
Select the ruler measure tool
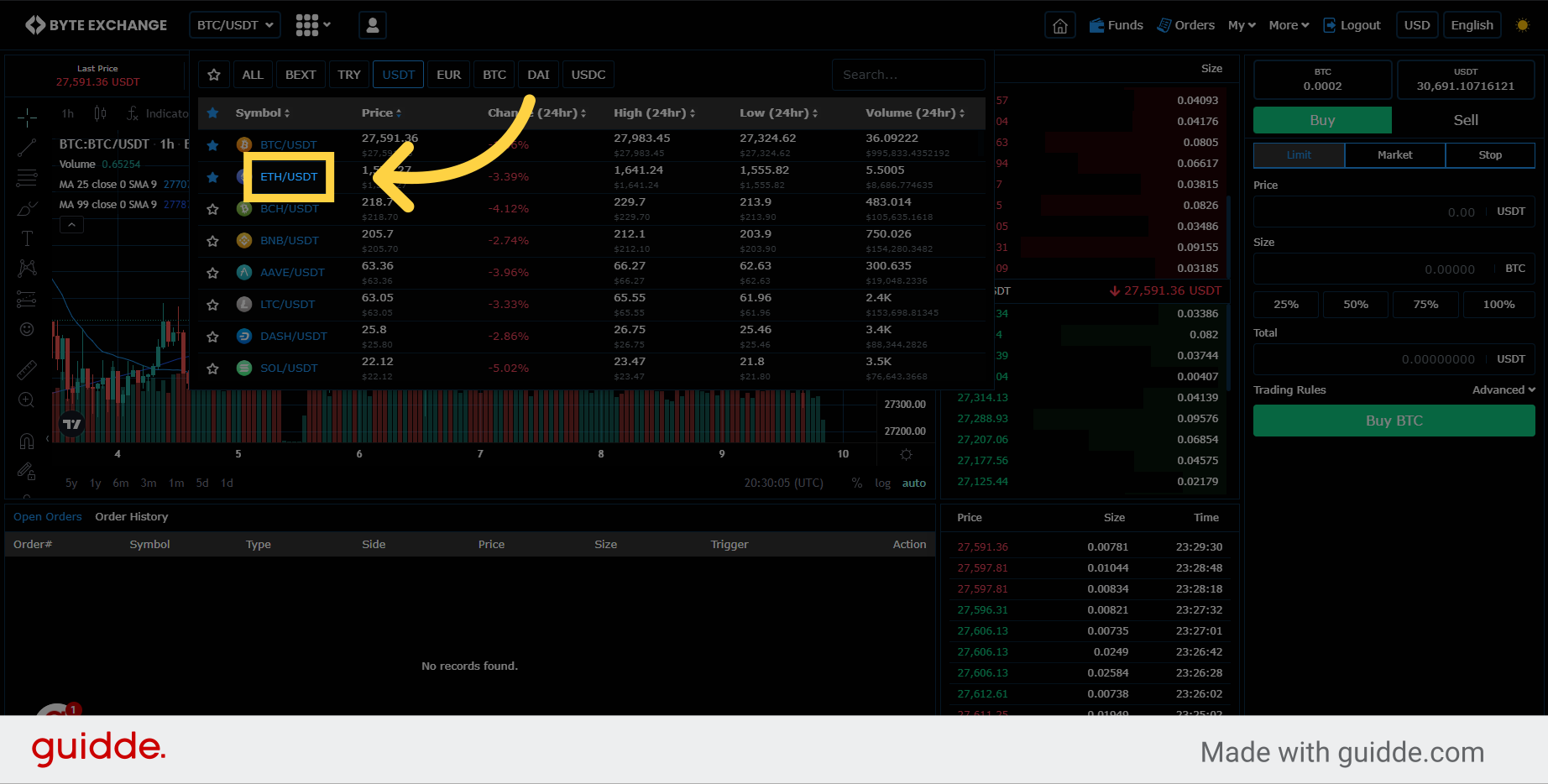[x=27, y=369]
